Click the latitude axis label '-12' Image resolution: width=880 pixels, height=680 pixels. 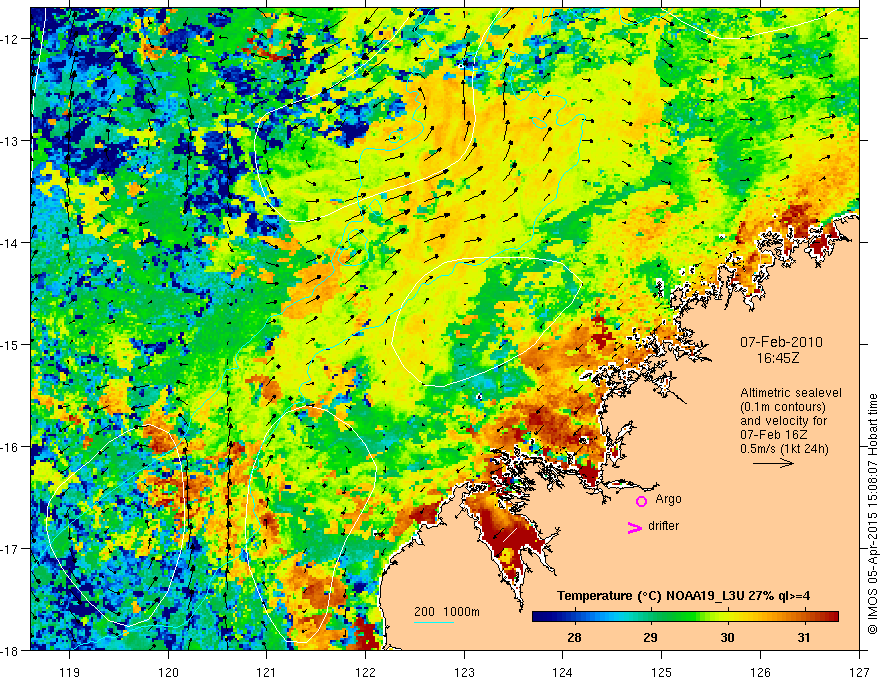10,39
